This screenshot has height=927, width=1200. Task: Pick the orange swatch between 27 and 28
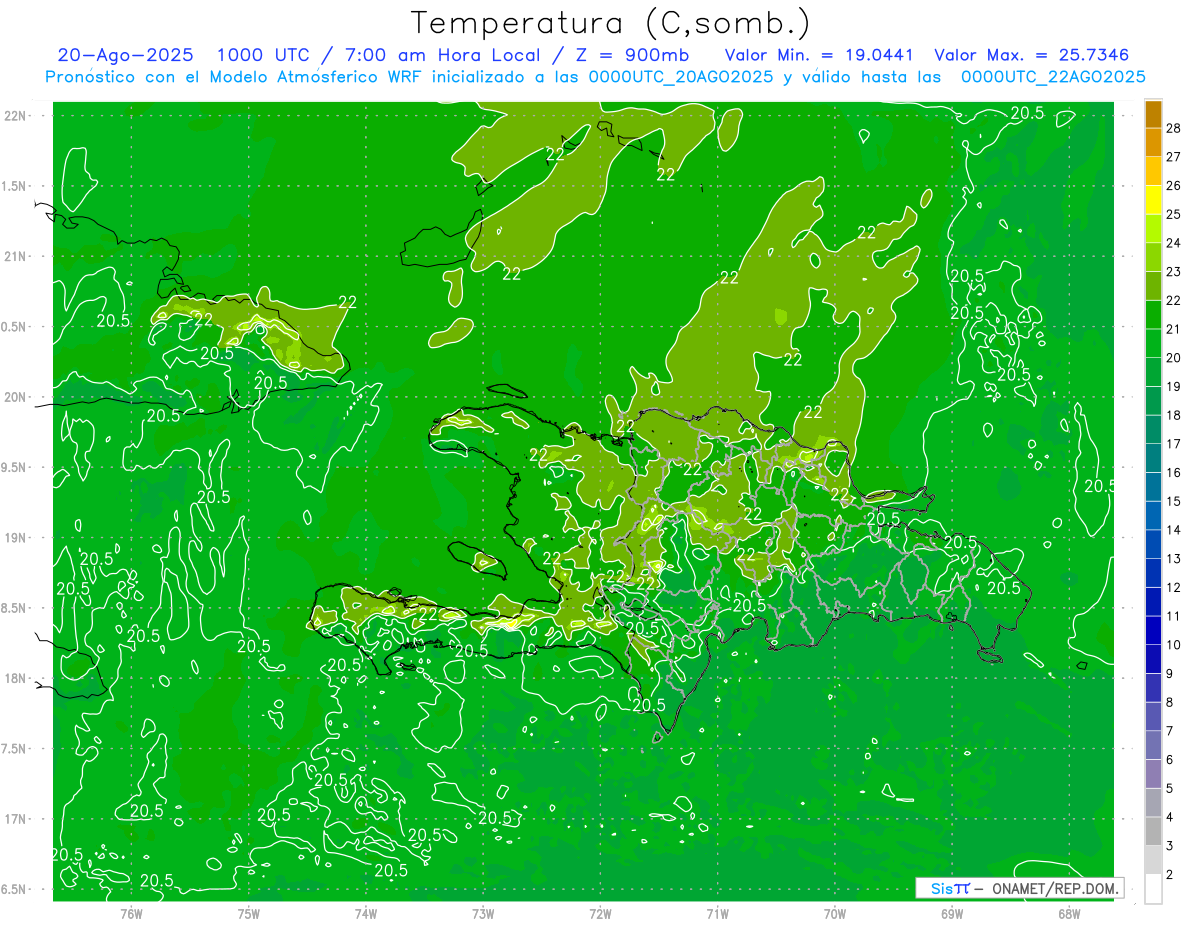point(1153,143)
